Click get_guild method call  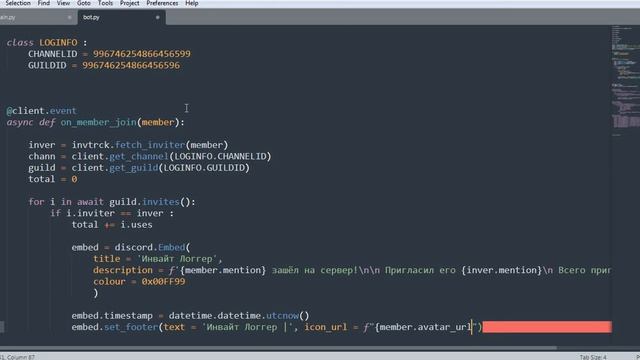point(133,168)
